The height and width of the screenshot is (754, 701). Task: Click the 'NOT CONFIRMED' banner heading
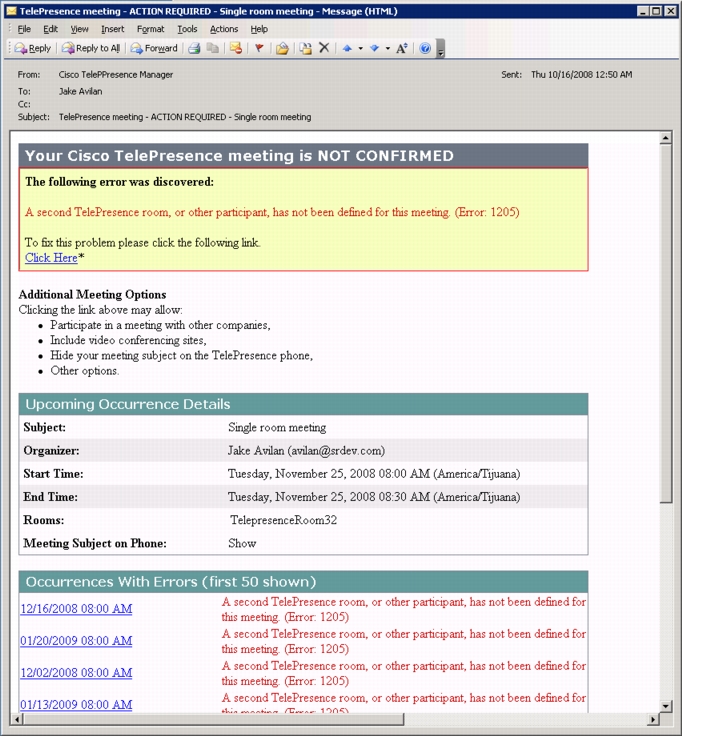coord(303,156)
